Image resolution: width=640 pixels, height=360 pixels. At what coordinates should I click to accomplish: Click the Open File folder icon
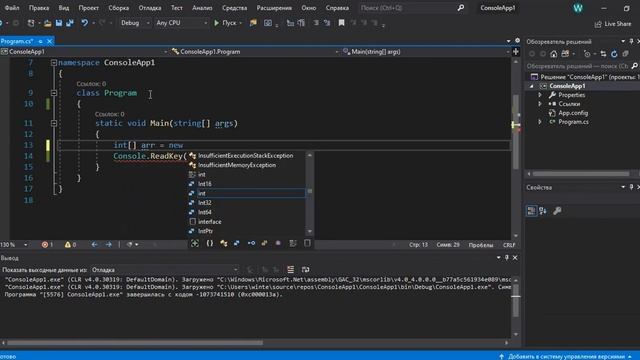[x=48, y=23]
